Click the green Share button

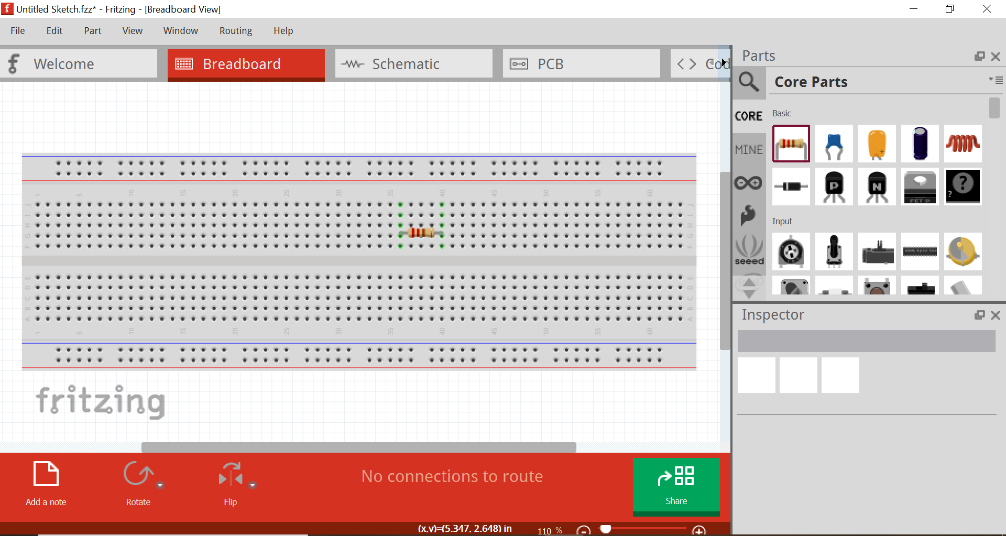click(x=676, y=485)
